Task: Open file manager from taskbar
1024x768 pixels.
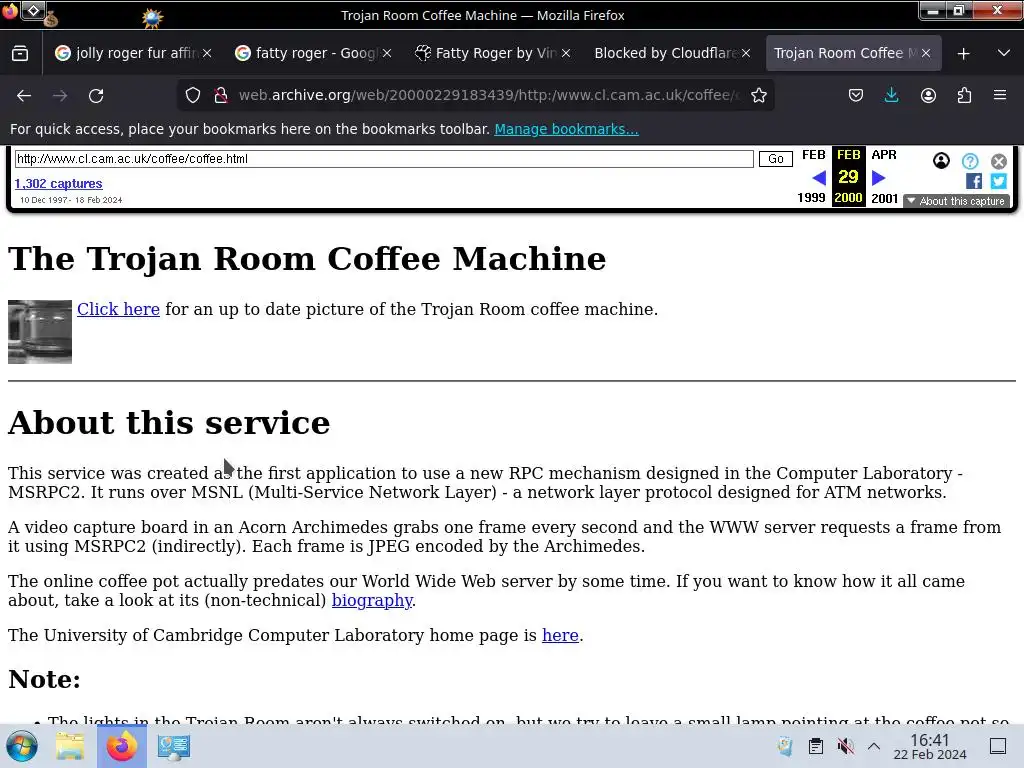Action: (x=69, y=746)
